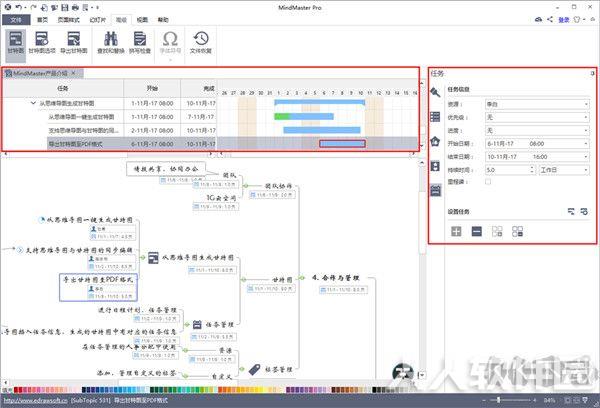This screenshot has height=408, width=600.
Task: Toggle the 里程碑 milestone checkbox
Action: [x=488, y=182]
